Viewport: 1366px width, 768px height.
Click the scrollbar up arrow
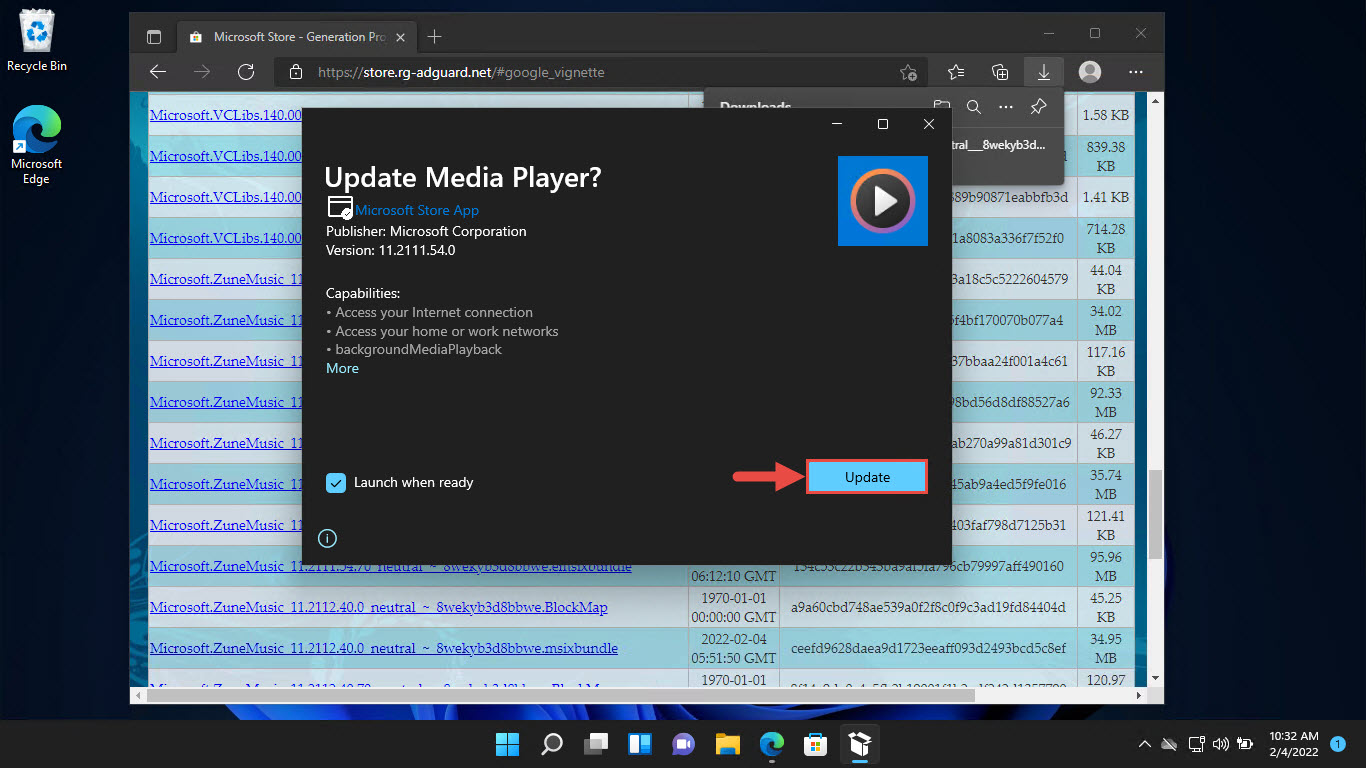pyautogui.click(x=1156, y=100)
